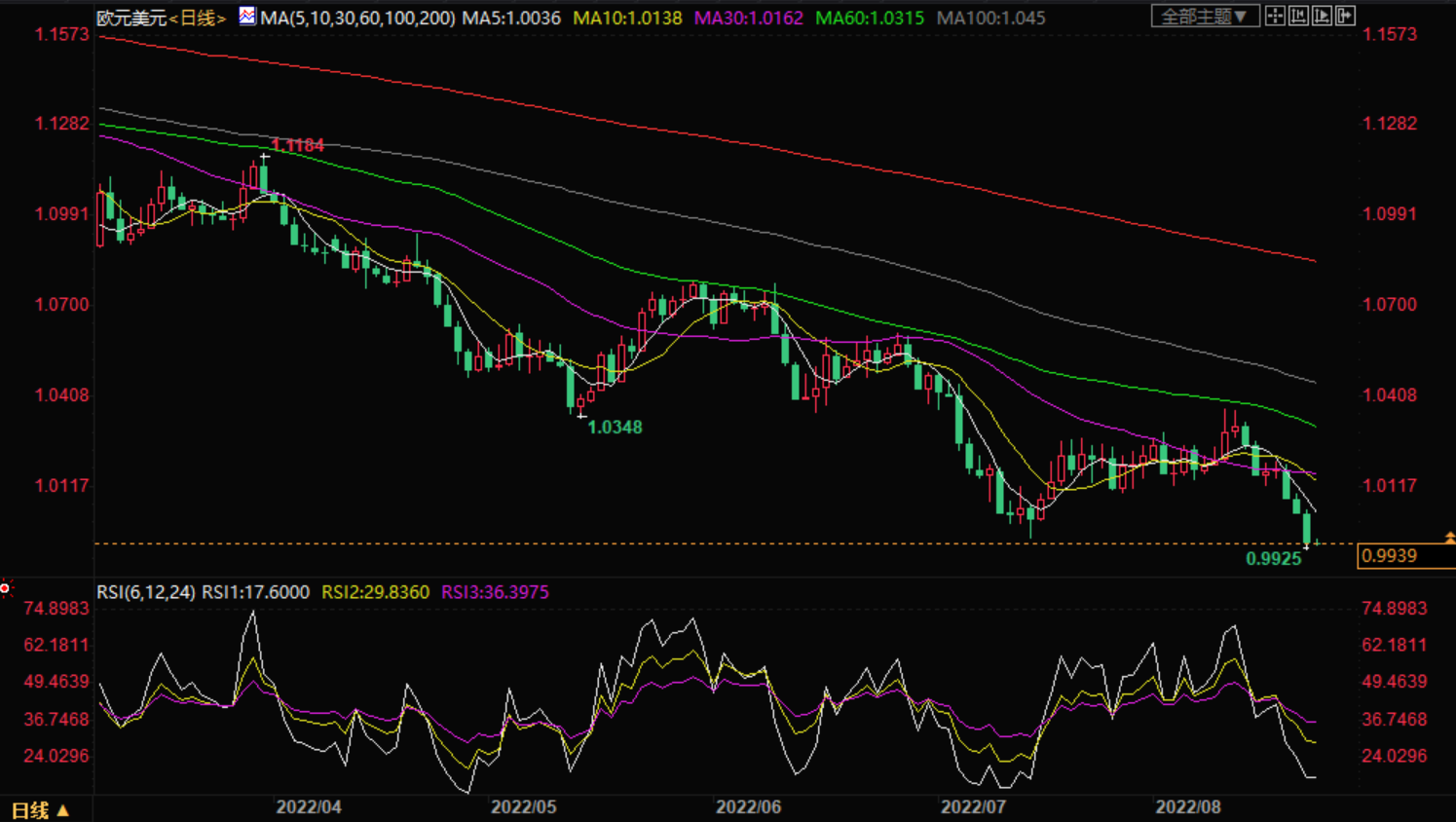Open the 全部主题 dropdown
Viewport: 1456px width, 822px height.
point(1205,16)
